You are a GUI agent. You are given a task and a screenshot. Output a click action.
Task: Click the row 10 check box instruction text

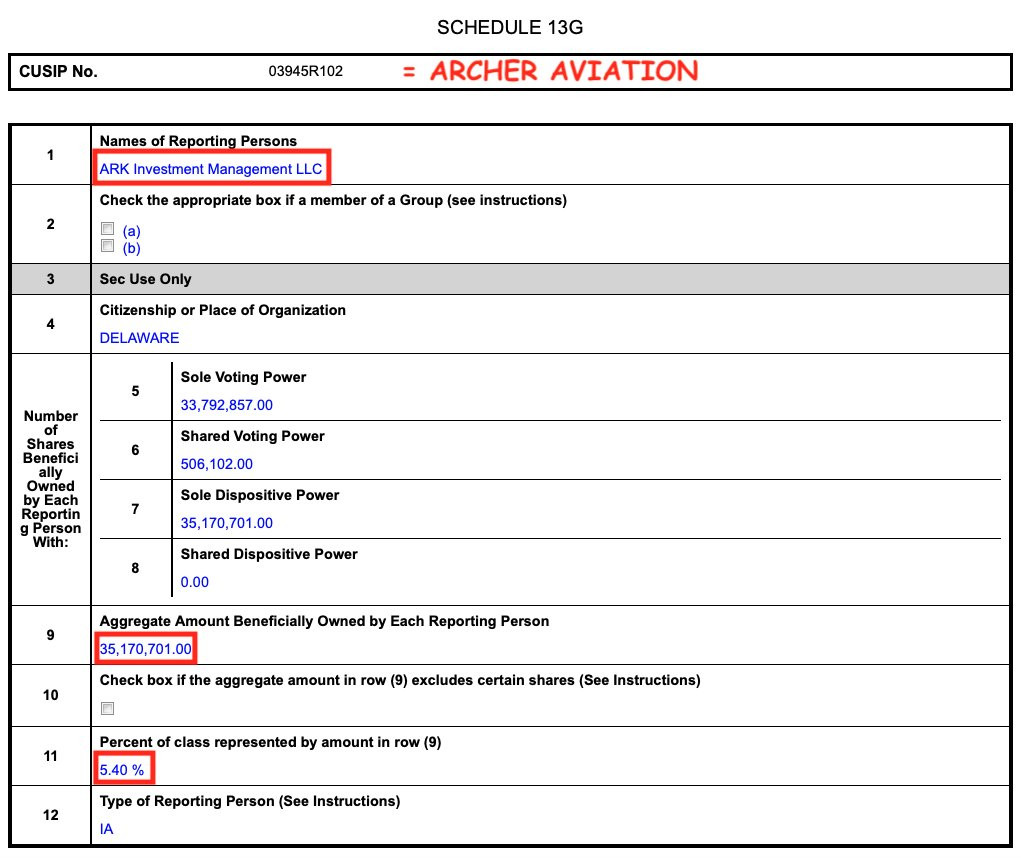click(x=400, y=680)
